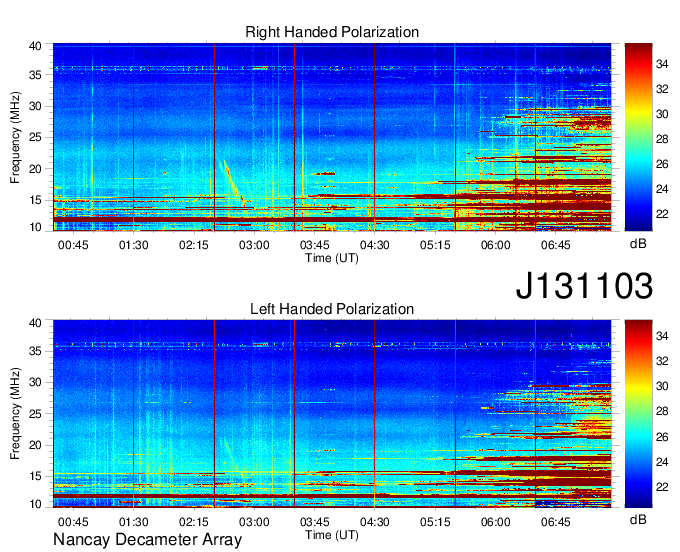The width and height of the screenshot is (680, 552).
Task: Click the "Time (UT)" label under bottom plot
Action: coord(332,535)
